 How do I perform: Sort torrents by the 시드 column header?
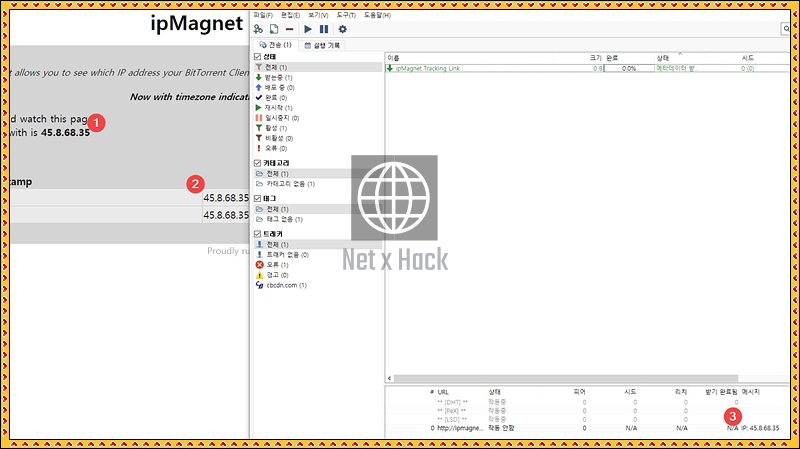tap(747, 58)
